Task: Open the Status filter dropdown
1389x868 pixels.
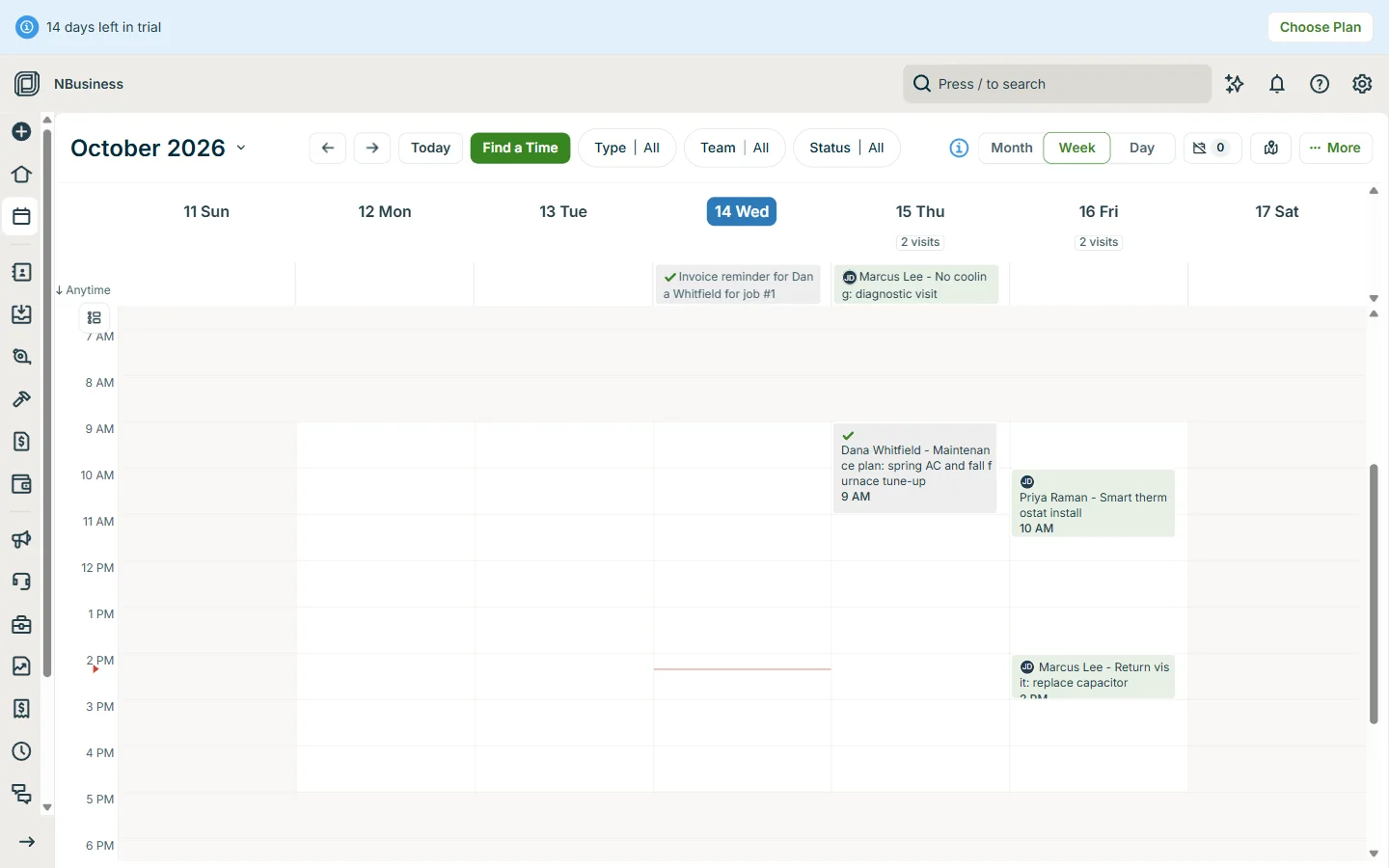Action: [x=847, y=148]
